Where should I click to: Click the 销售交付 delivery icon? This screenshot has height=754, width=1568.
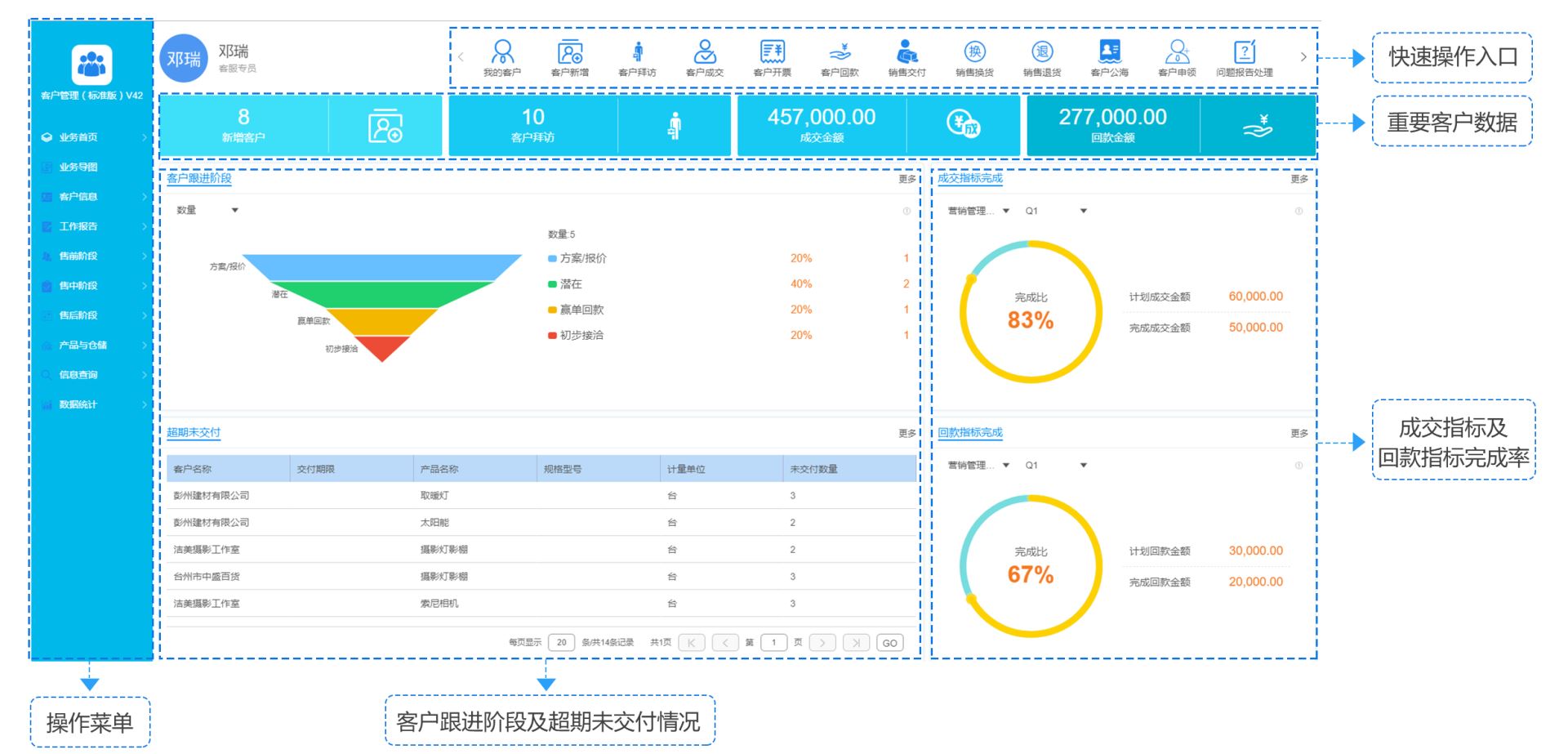(907, 54)
